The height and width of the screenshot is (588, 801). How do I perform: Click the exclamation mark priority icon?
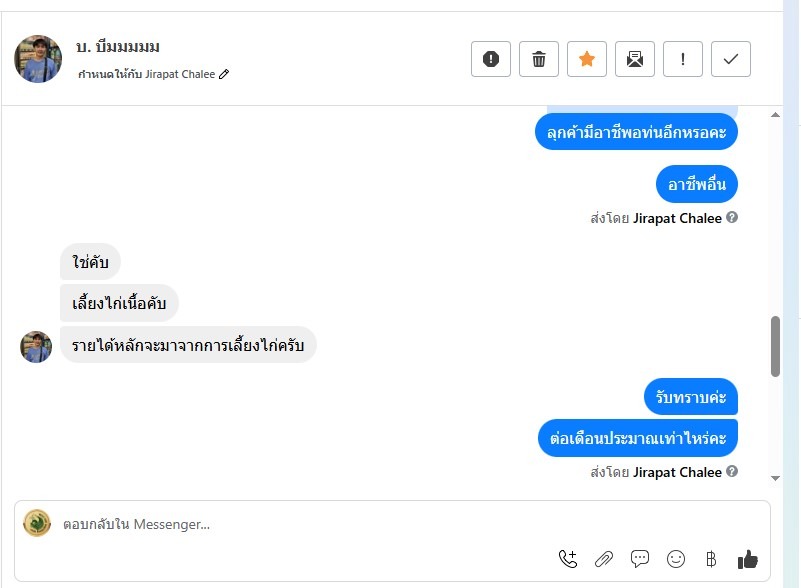[x=683, y=59]
